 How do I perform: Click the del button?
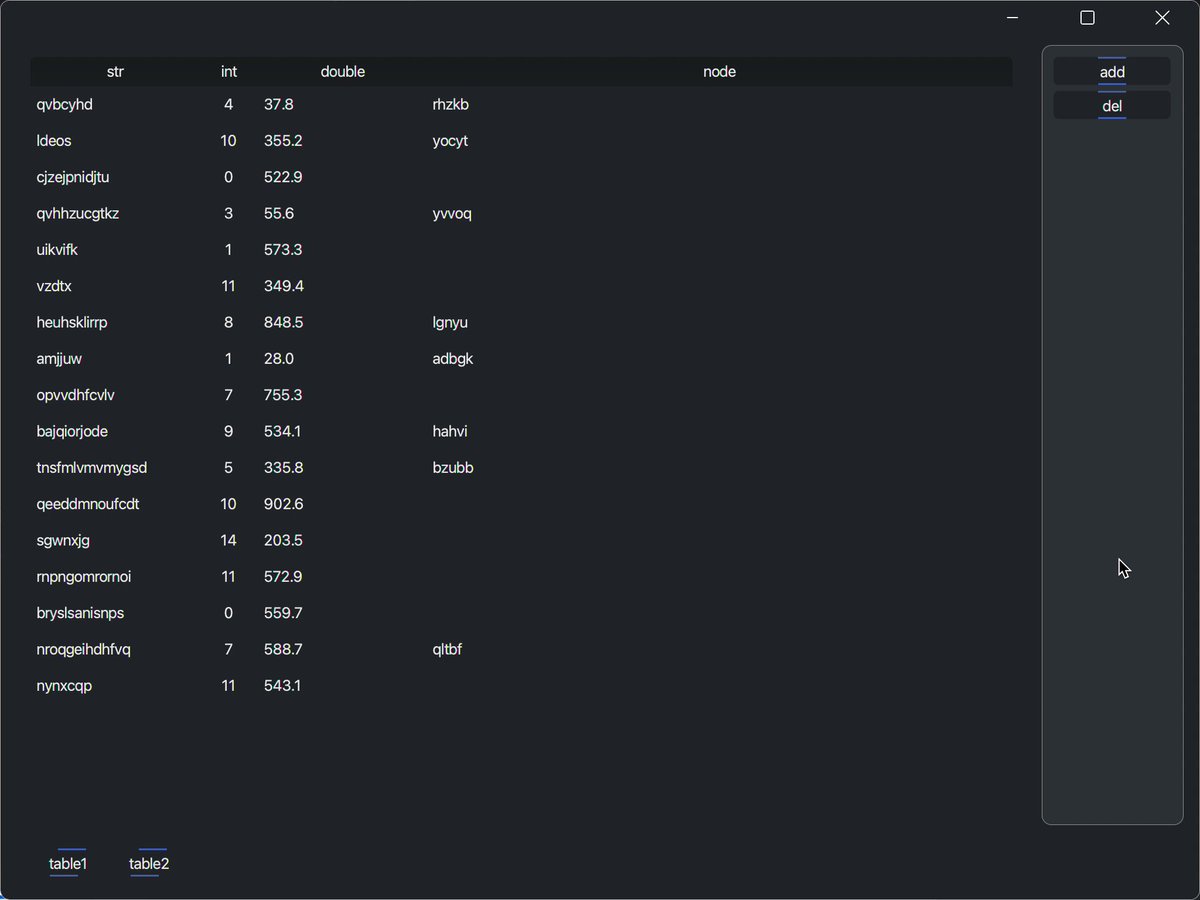click(x=1111, y=105)
